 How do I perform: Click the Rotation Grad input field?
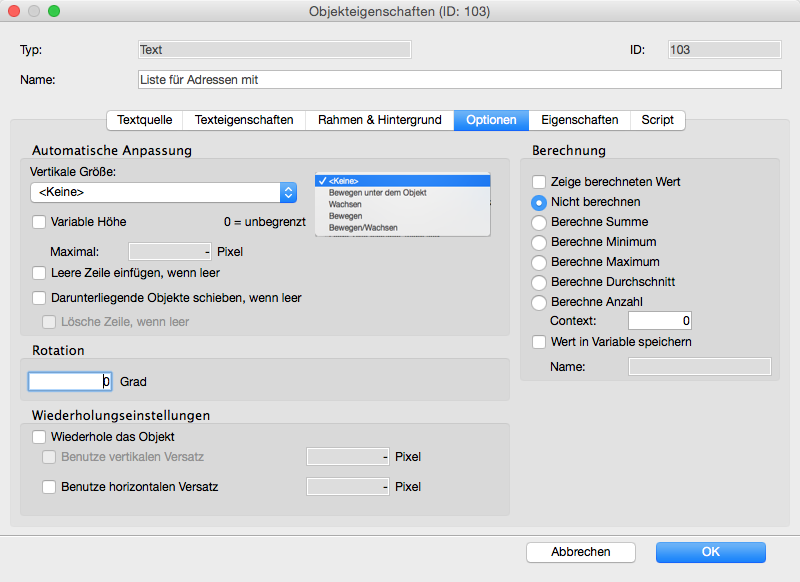[x=70, y=381]
